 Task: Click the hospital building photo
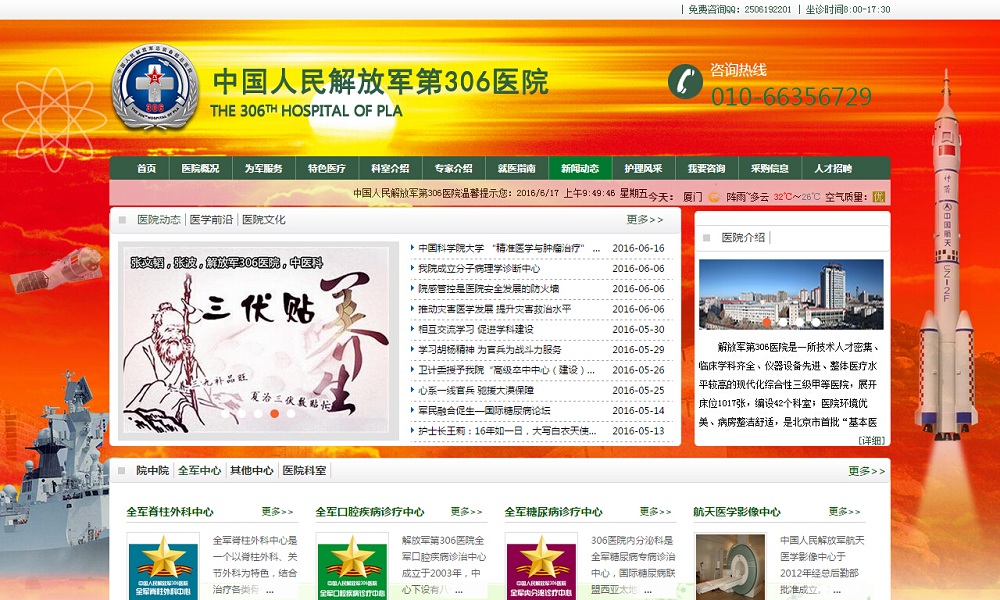791,294
